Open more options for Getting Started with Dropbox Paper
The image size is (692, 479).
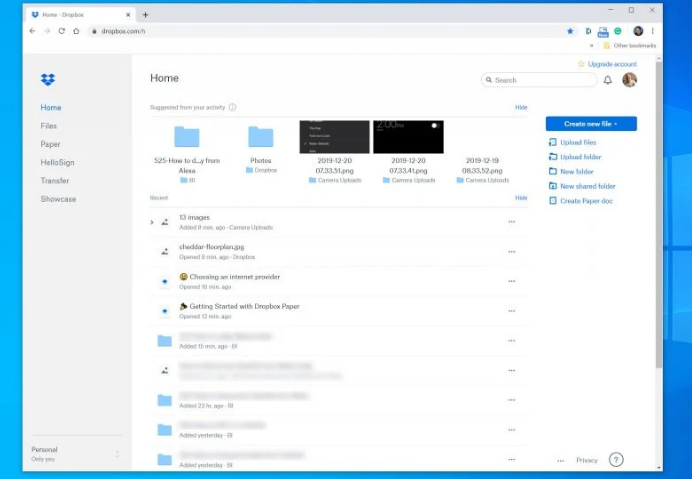[511, 311]
